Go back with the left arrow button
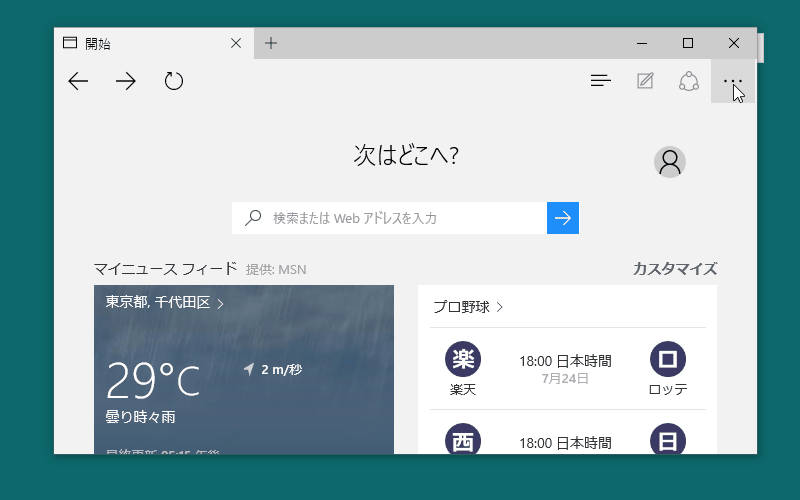This screenshot has width=800, height=500. pos(78,81)
